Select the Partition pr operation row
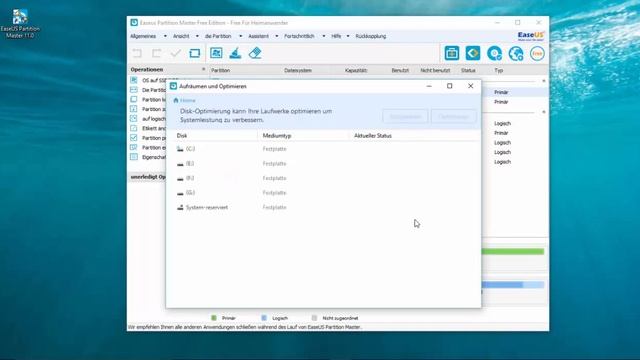This screenshot has width=640, height=360. [x=148, y=138]
